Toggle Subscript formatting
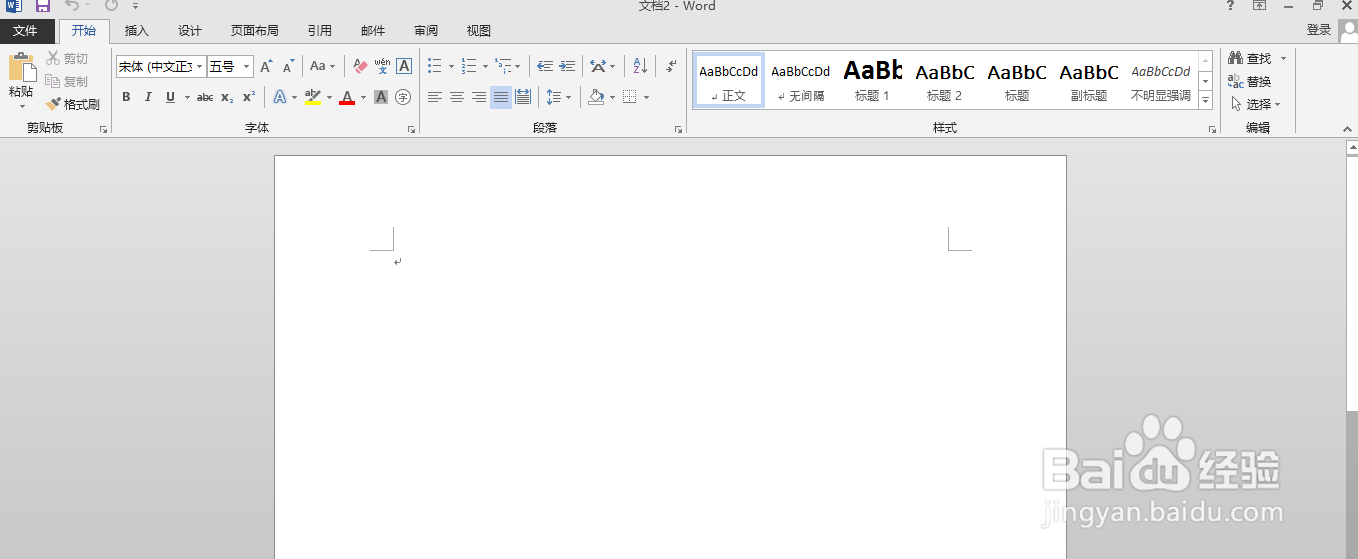Screen dimensions: 1358x559 [x=227, y=97]
